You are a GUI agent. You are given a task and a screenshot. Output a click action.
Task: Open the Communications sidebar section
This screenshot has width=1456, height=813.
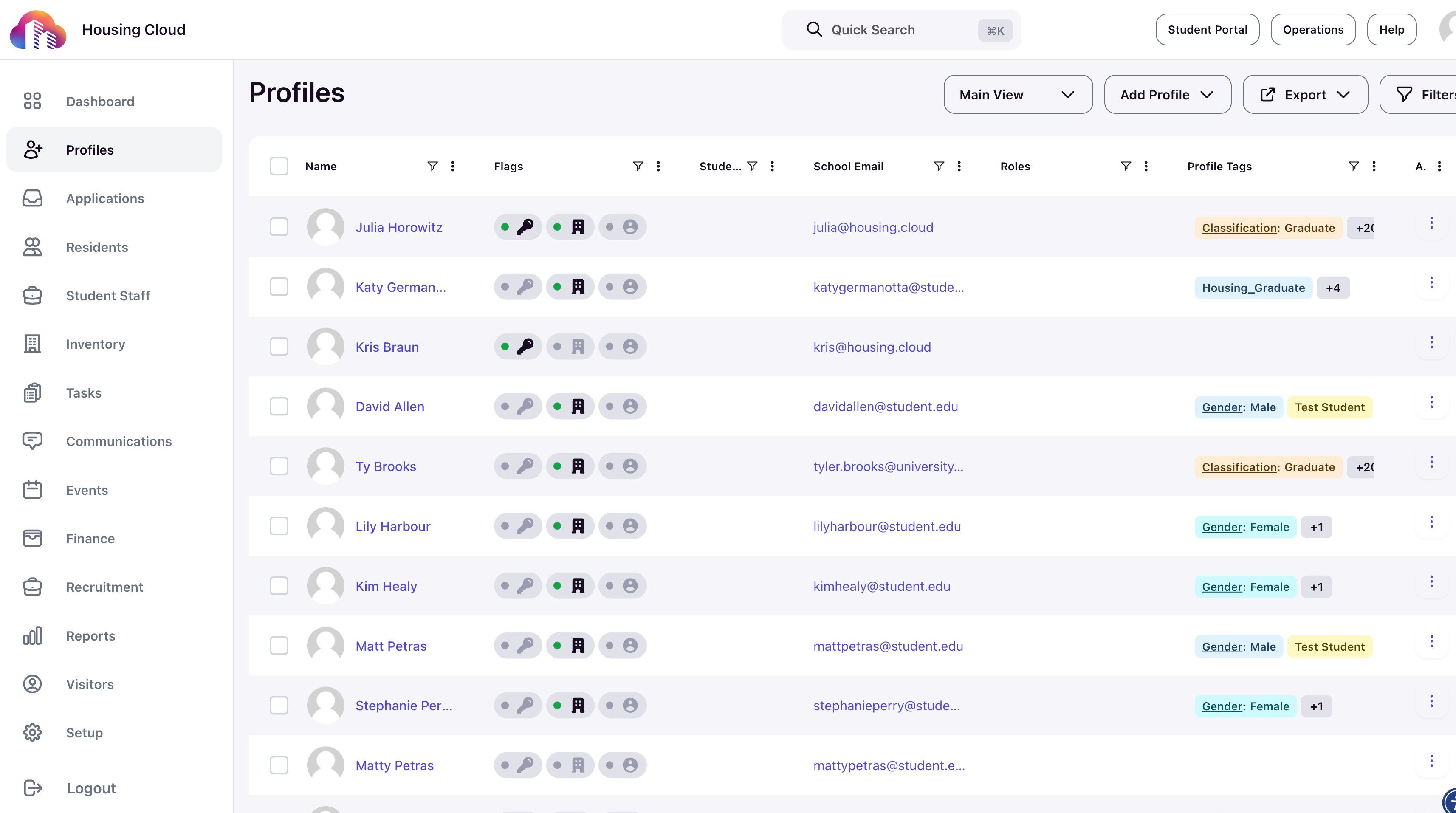tap(119, 441)
